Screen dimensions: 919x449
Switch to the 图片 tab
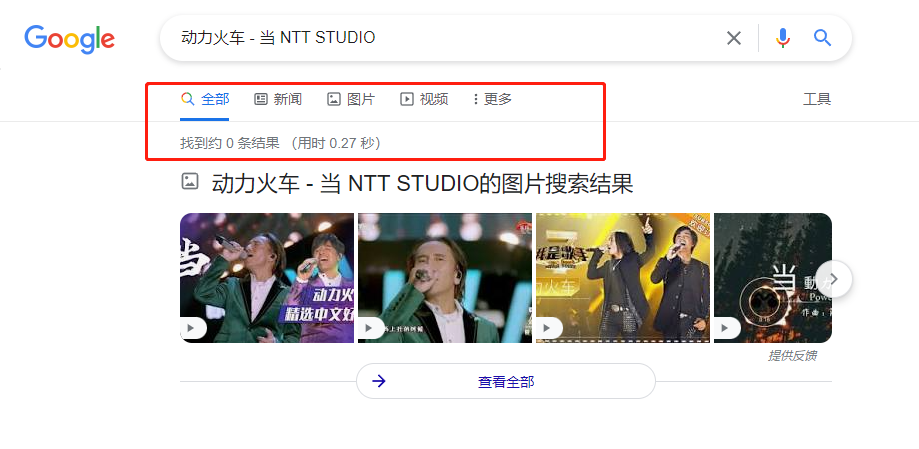pos(350,99)
